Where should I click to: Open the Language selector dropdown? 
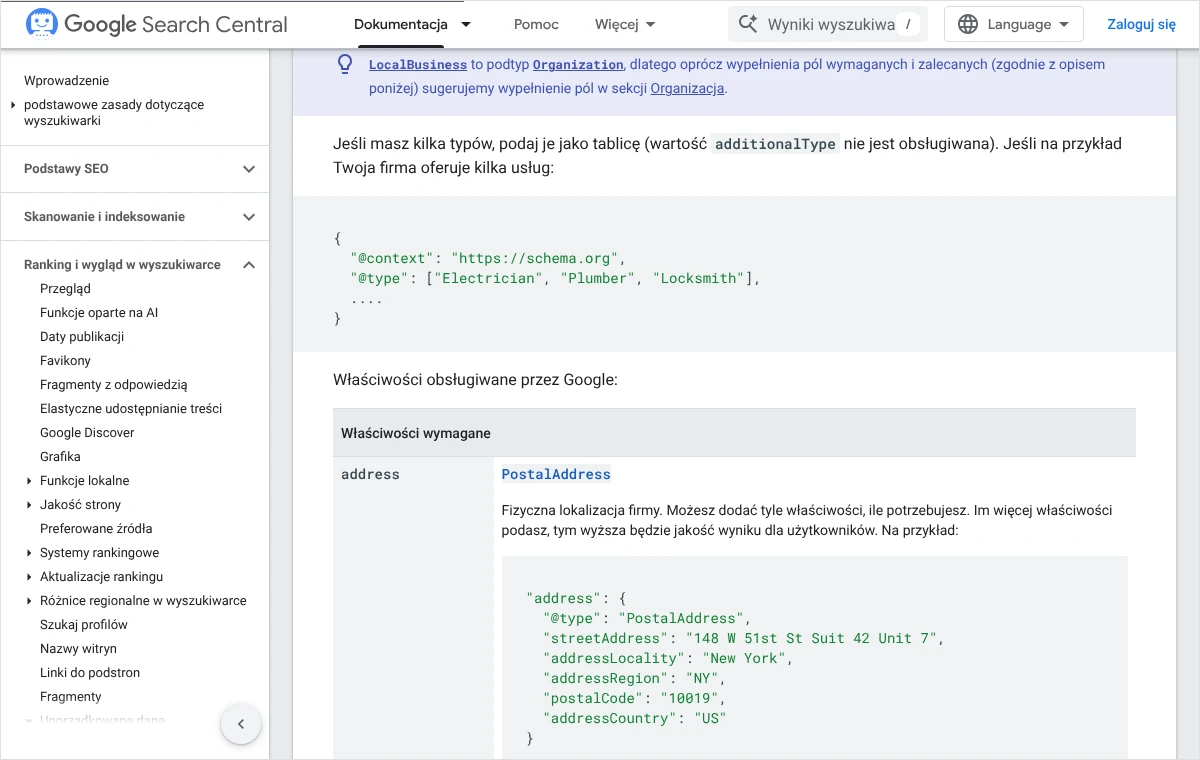coord(1013,24)
